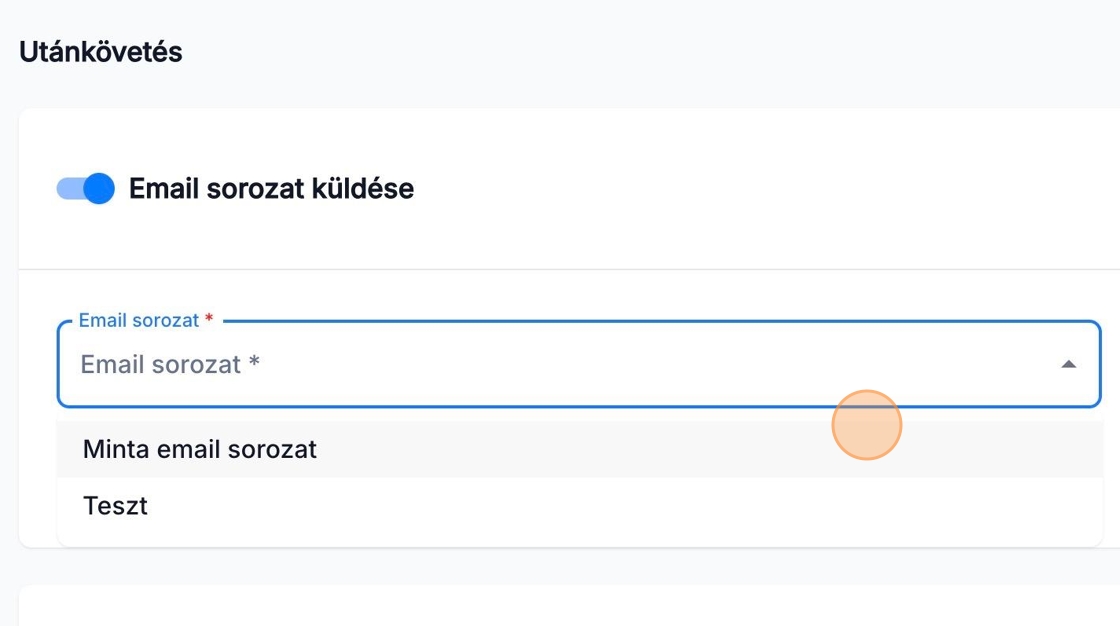Click the Utánkövetés section heading
Viewport: 1120px width, 626px height.
coord(100,52)
